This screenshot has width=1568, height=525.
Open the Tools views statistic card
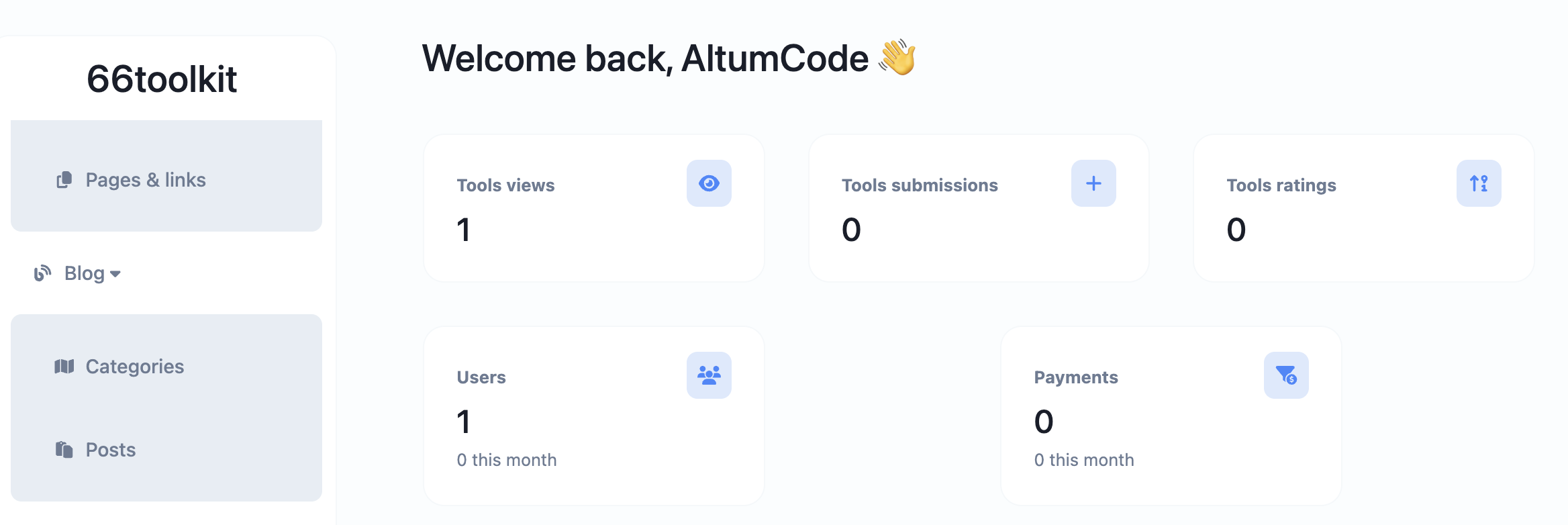594,208
